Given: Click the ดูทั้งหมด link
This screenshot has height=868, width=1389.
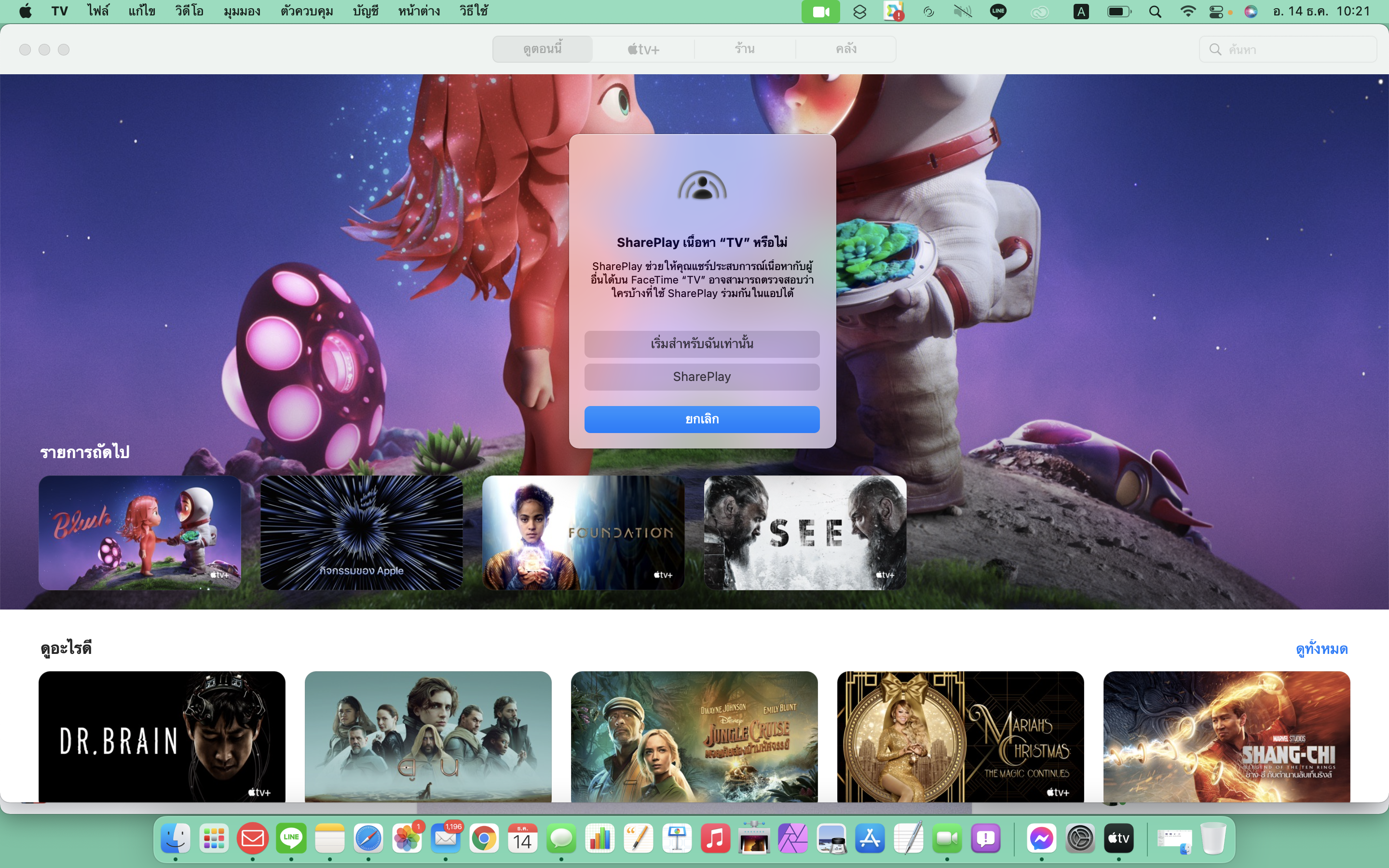Looking at the screenshot, I should coord(1321,649).
